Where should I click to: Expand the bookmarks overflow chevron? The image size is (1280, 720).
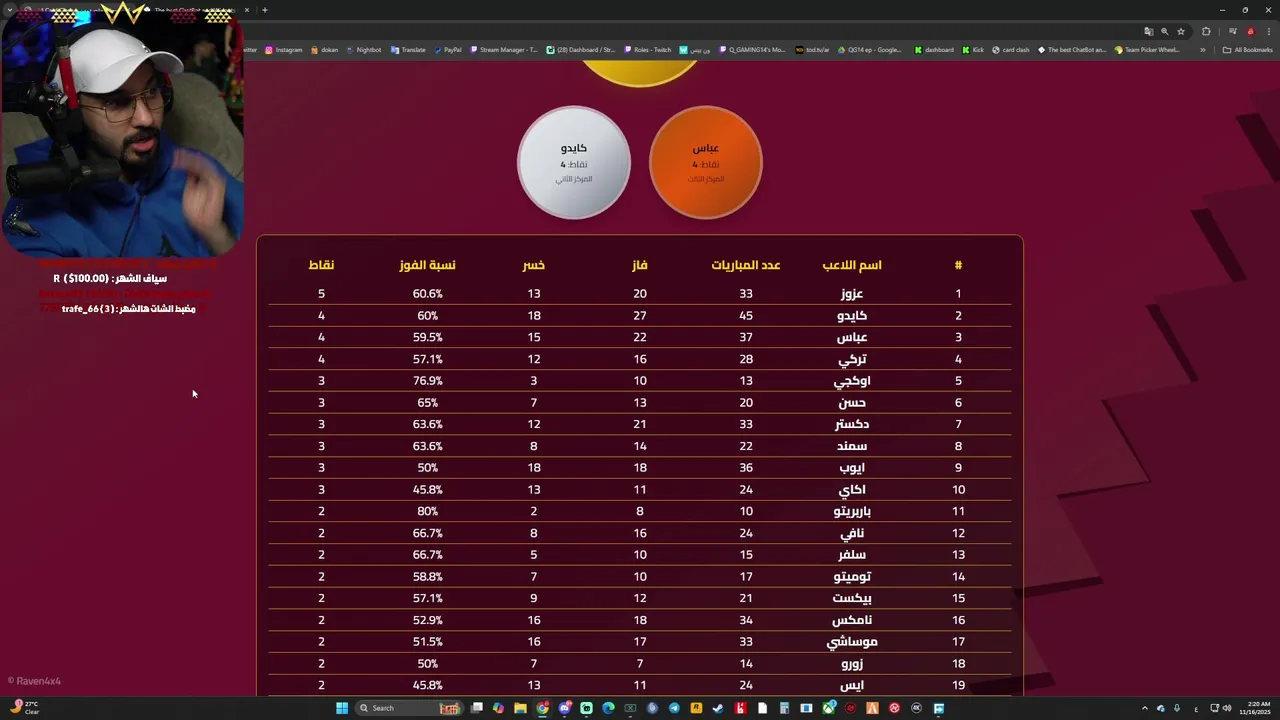[1203, 50]
